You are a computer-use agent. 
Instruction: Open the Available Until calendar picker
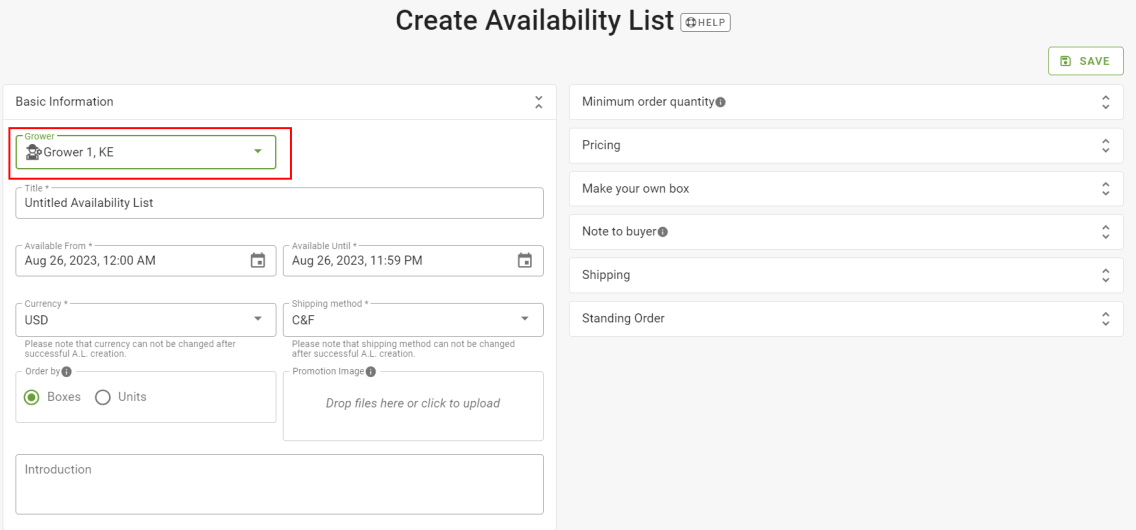tap(525, 261)
